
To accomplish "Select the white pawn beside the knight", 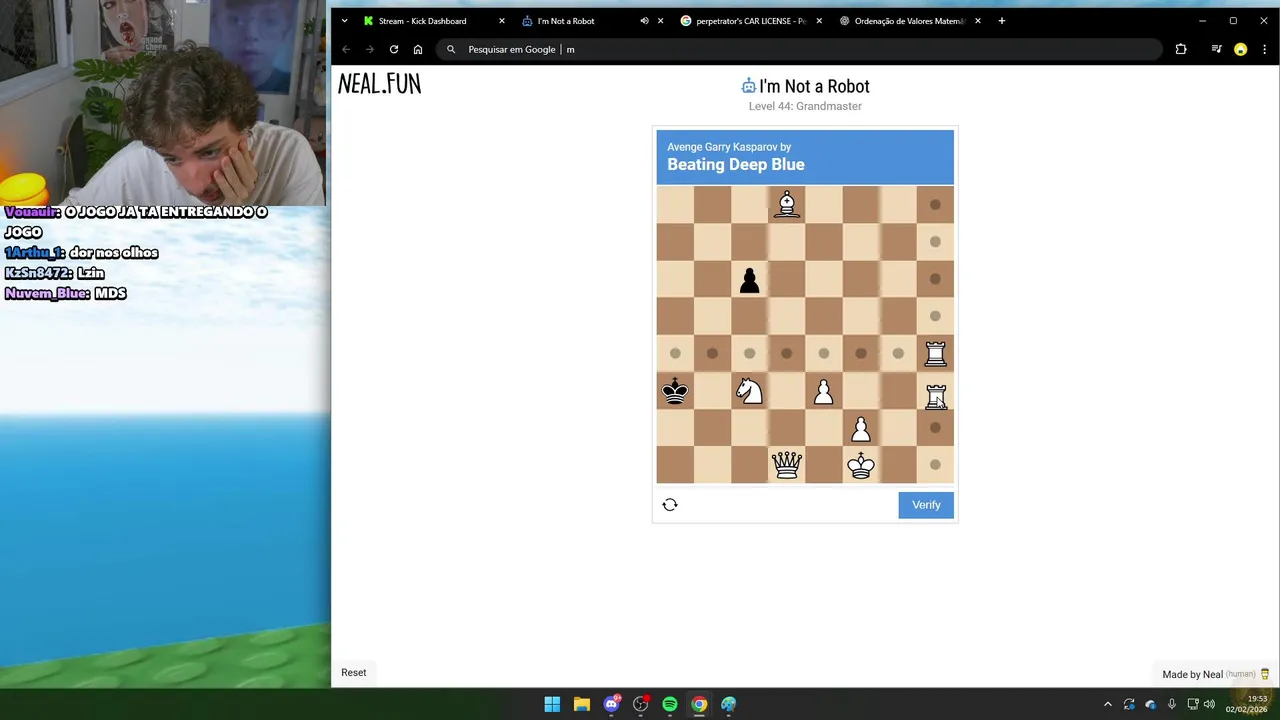I will 823,391.
